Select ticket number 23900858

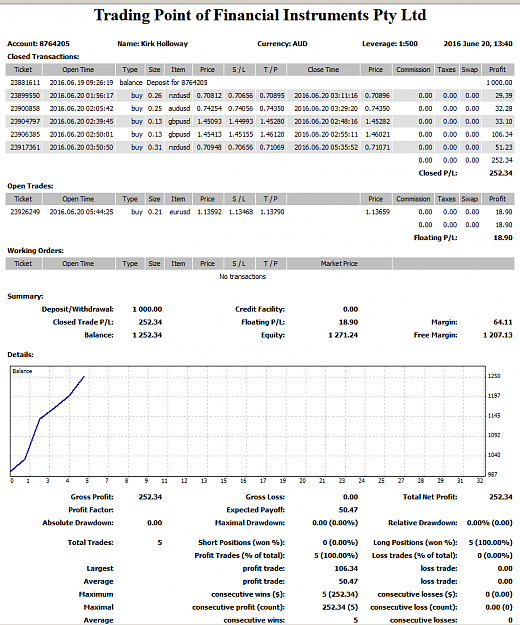pyautogui.click(x=25, y=108)
